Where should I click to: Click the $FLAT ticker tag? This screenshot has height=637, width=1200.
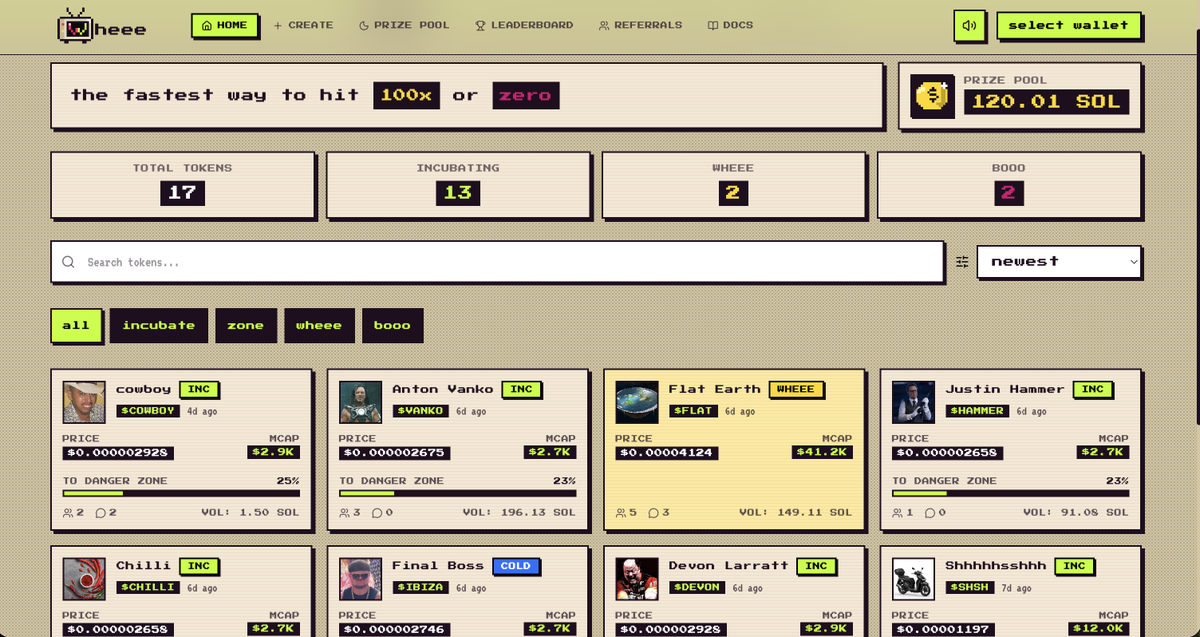pyautogui.click(x=693, y=411)
